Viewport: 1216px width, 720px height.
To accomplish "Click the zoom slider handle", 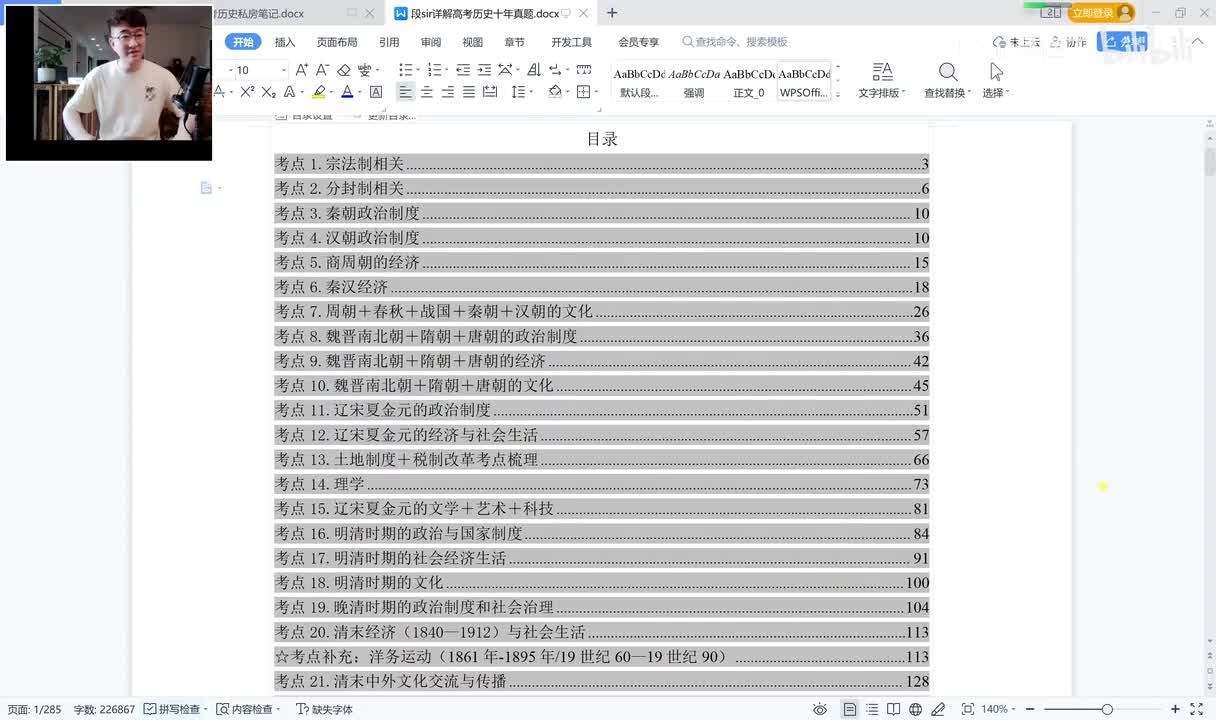I will click(x=1107, y=709).
